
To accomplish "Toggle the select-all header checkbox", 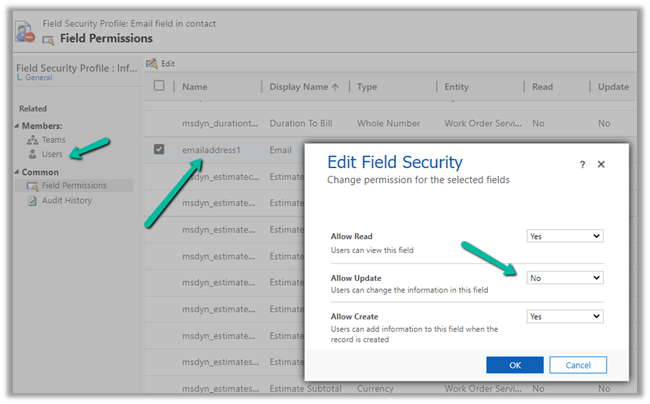I will click(159, 87).
